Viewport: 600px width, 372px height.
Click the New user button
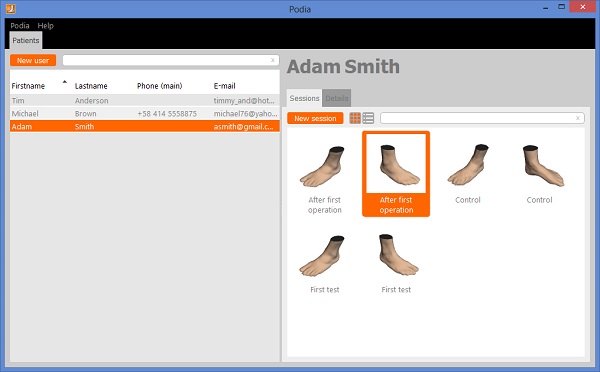tap(33, 60)
